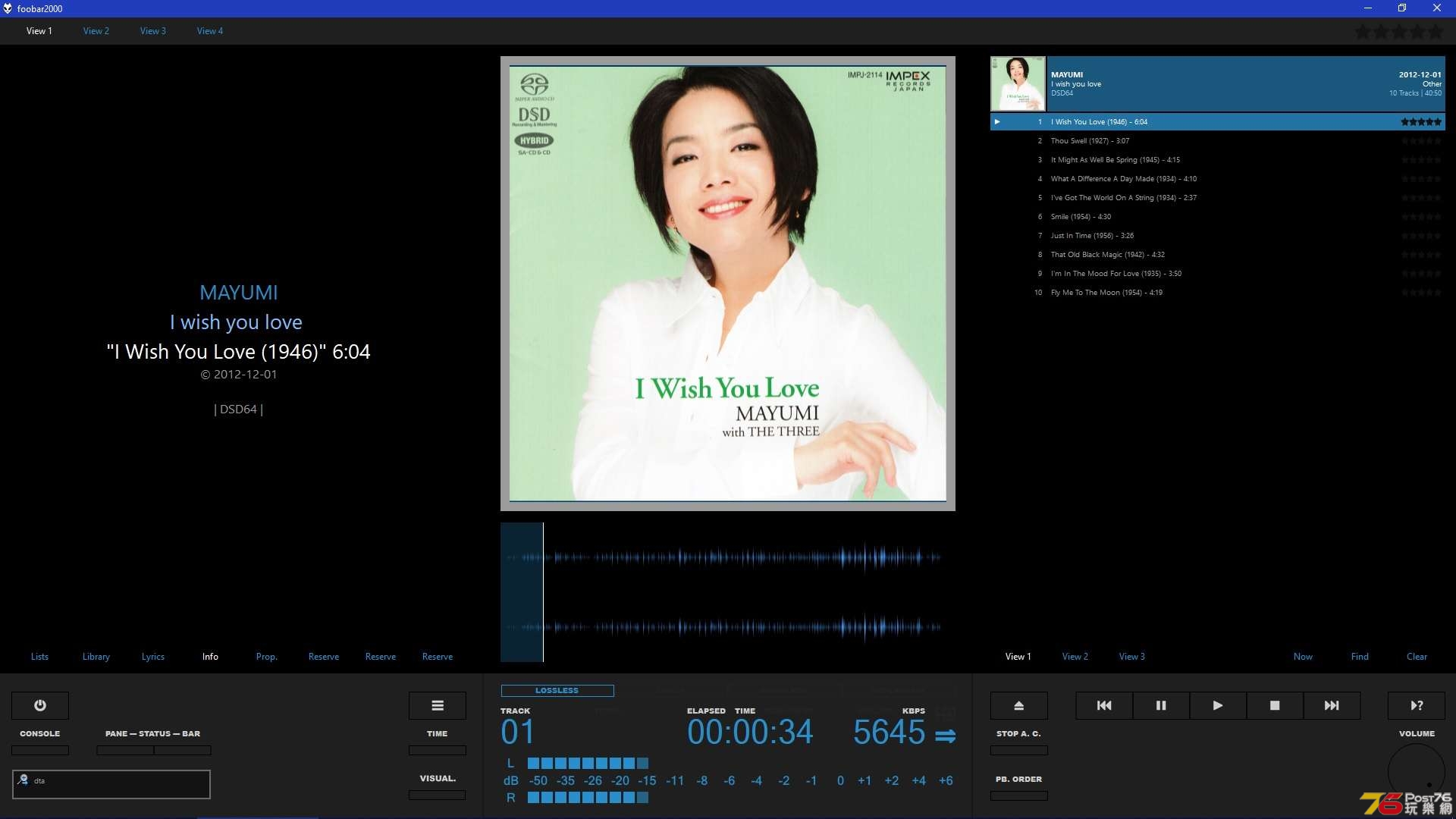Click the large album cover image

coord(728,284)
